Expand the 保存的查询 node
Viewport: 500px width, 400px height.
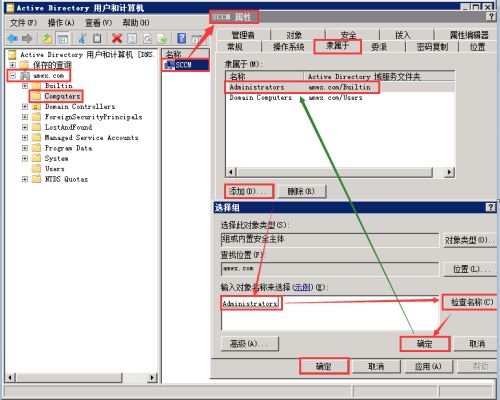coord(12,65)
